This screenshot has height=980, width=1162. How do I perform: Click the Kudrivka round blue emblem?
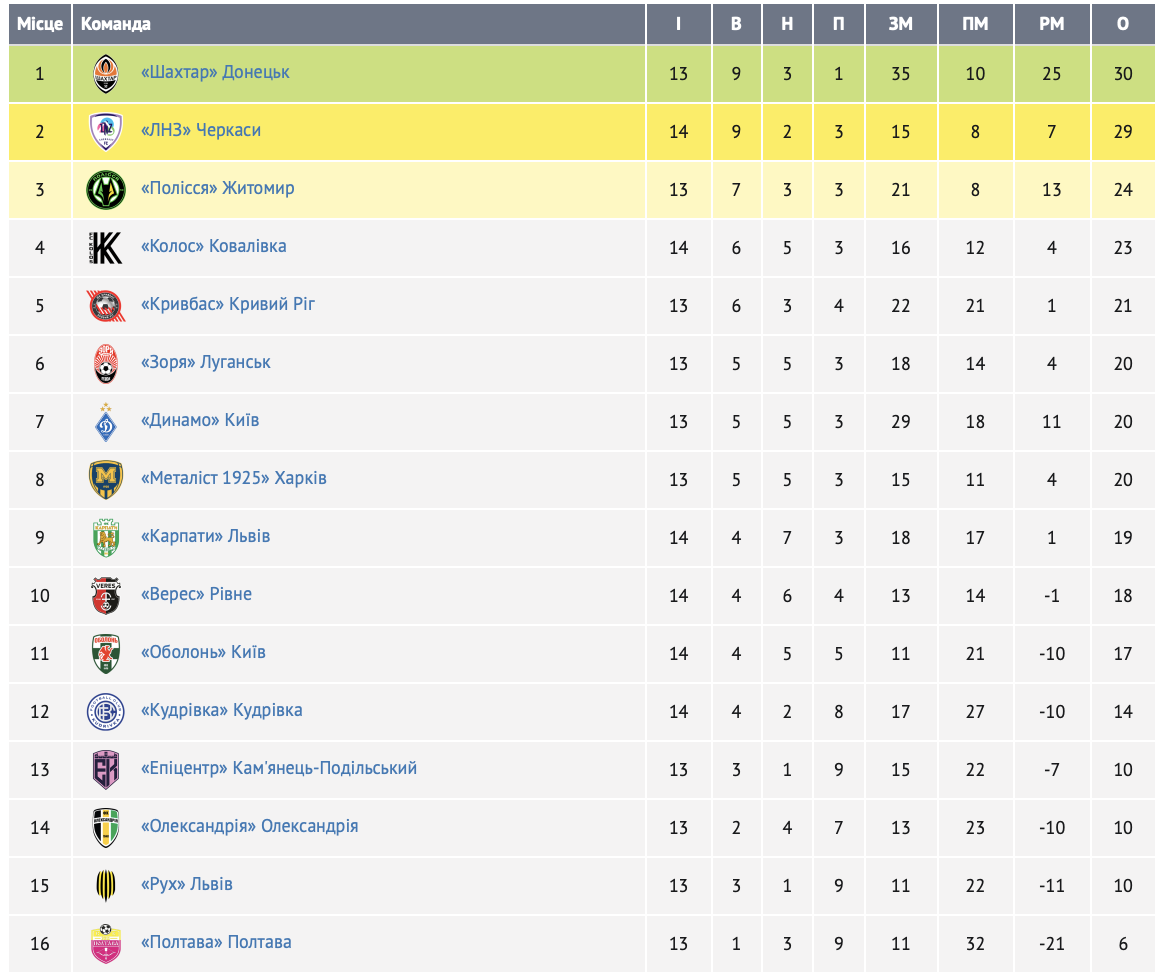tap(105, 712)
